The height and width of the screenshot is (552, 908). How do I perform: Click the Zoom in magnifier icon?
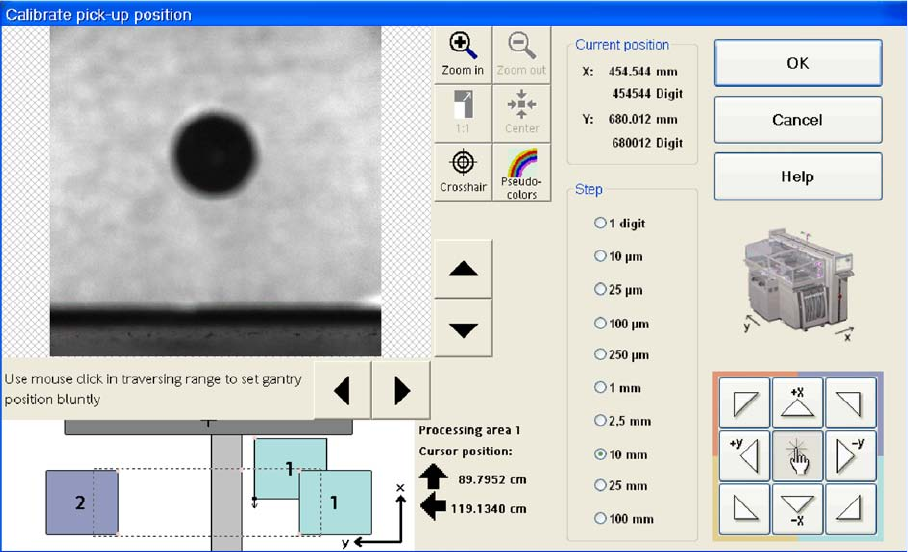(x=462, y=52)
